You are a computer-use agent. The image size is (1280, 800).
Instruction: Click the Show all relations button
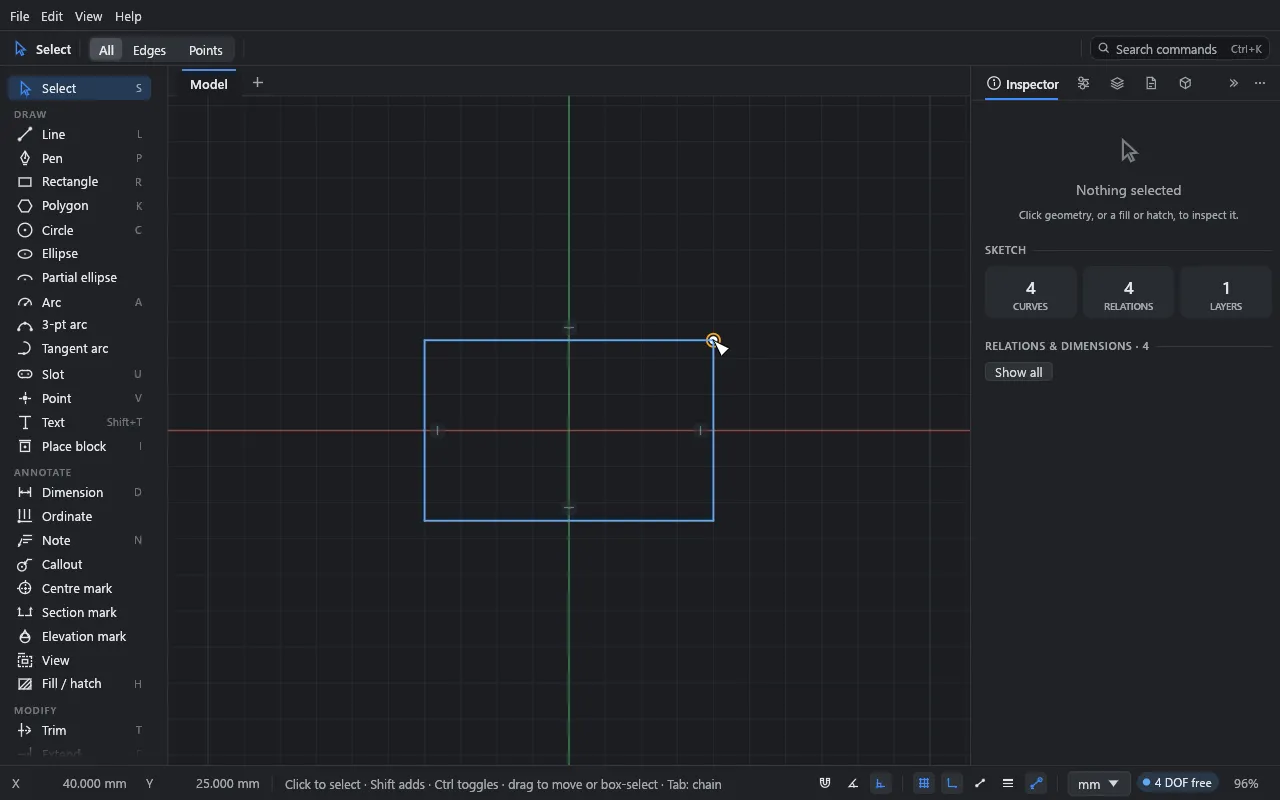click(1019, 372)
